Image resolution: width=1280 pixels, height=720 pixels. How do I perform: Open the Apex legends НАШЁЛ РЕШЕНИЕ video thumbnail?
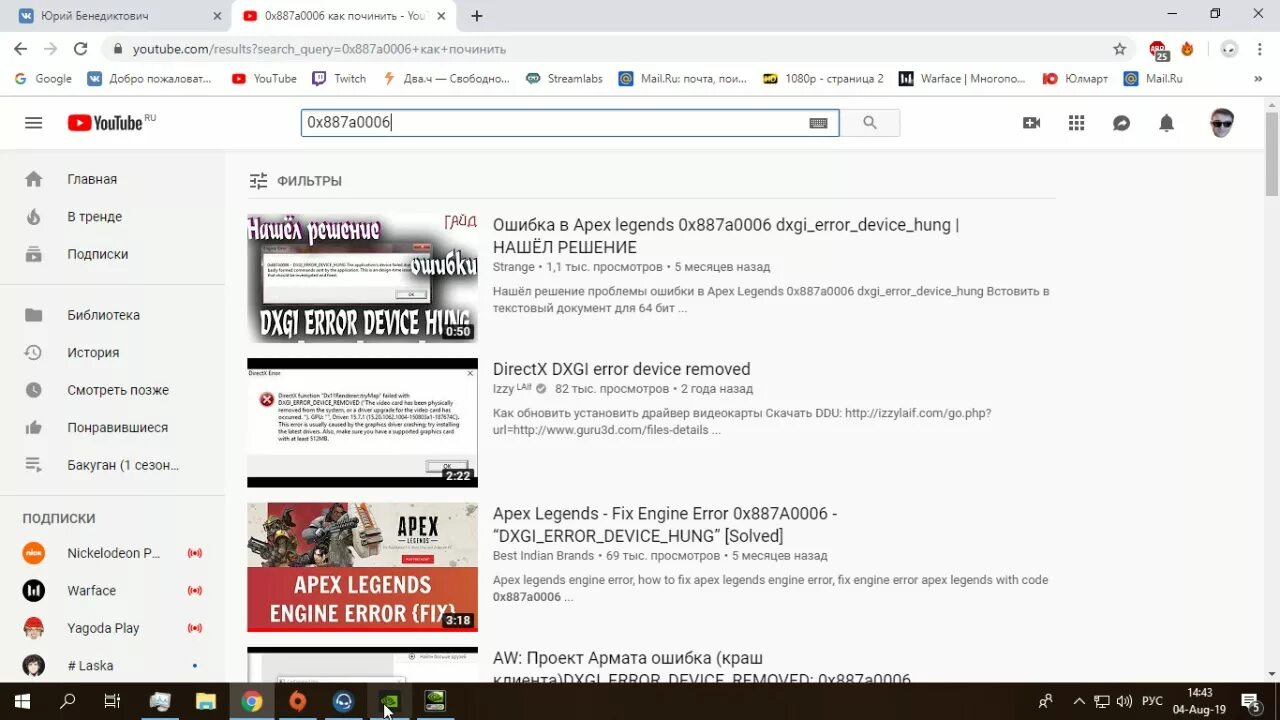362,278
